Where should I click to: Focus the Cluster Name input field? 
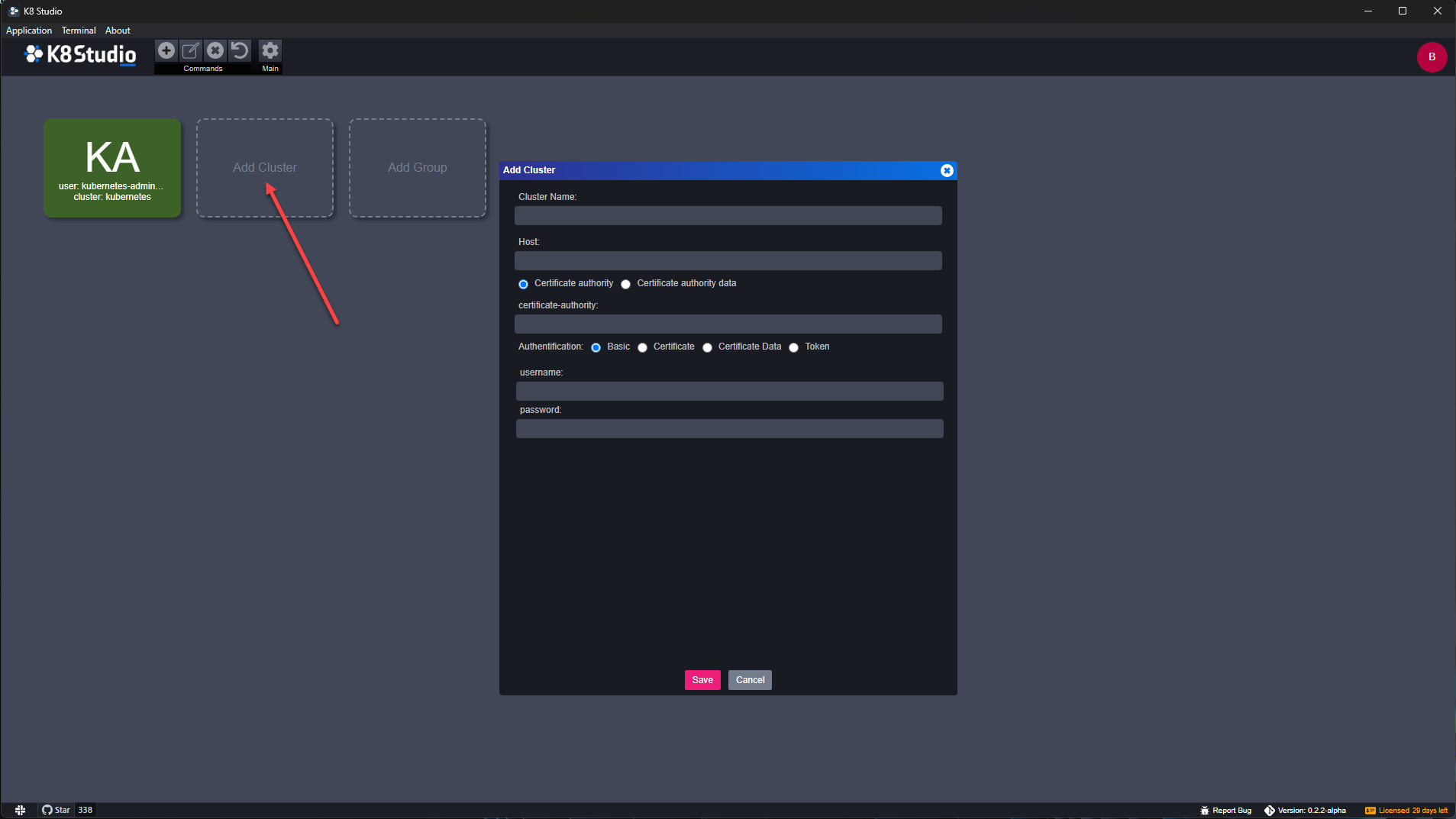point(728,216)
